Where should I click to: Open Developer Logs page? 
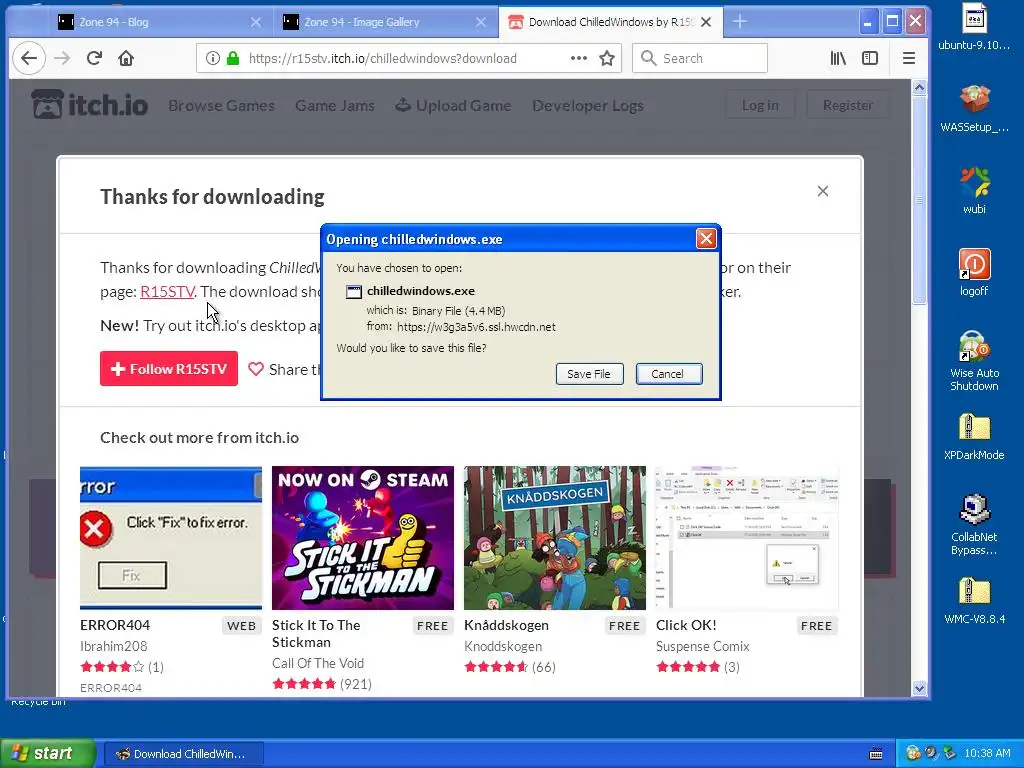point(588,106)
